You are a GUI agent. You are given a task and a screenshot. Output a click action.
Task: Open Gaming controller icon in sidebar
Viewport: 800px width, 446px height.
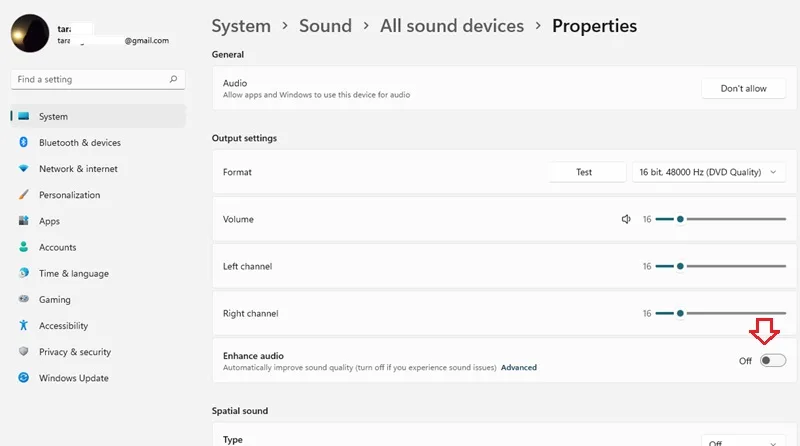(x=23, y=299)
